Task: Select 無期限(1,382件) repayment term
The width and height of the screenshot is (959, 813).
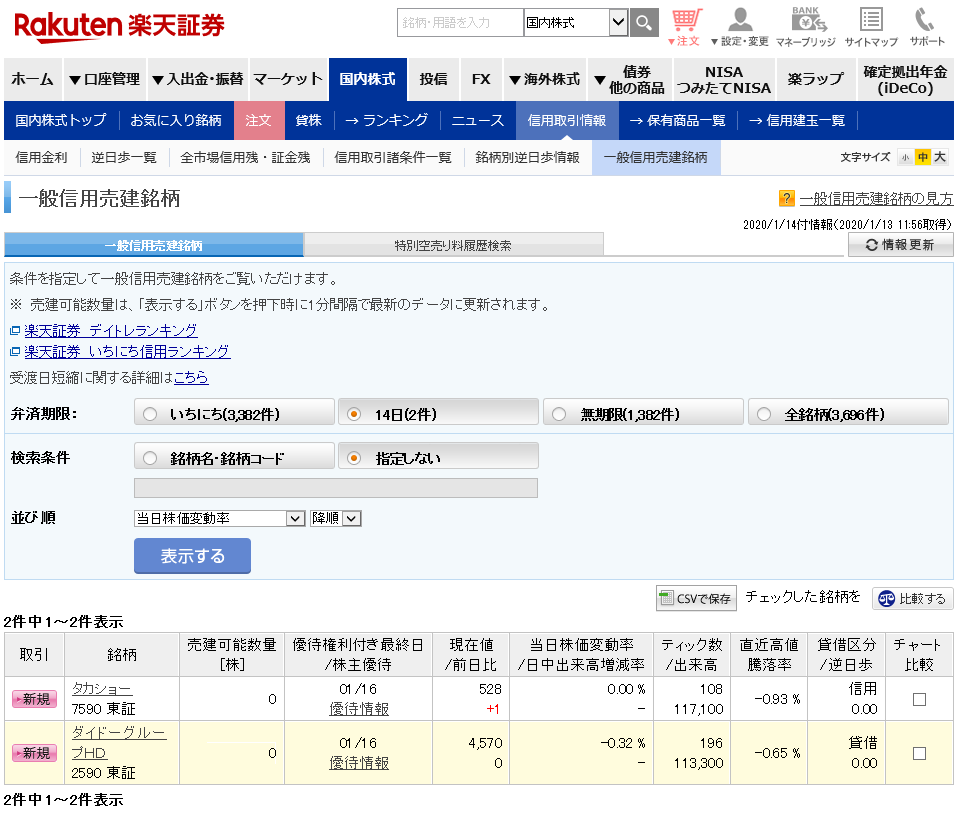Action: [643, 413]
